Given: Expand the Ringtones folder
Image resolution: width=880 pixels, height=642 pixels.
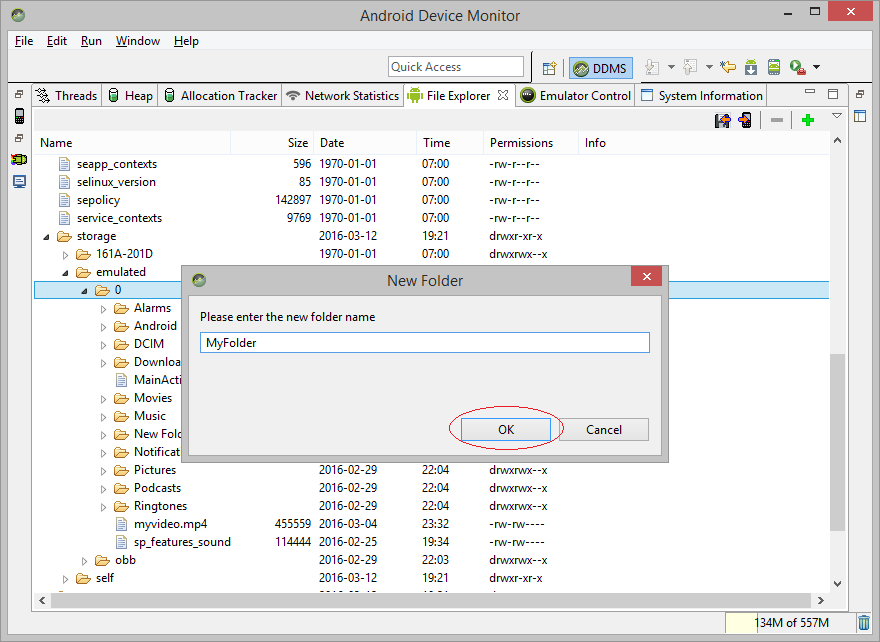Looking at the screenshot, I should (103, 507).
